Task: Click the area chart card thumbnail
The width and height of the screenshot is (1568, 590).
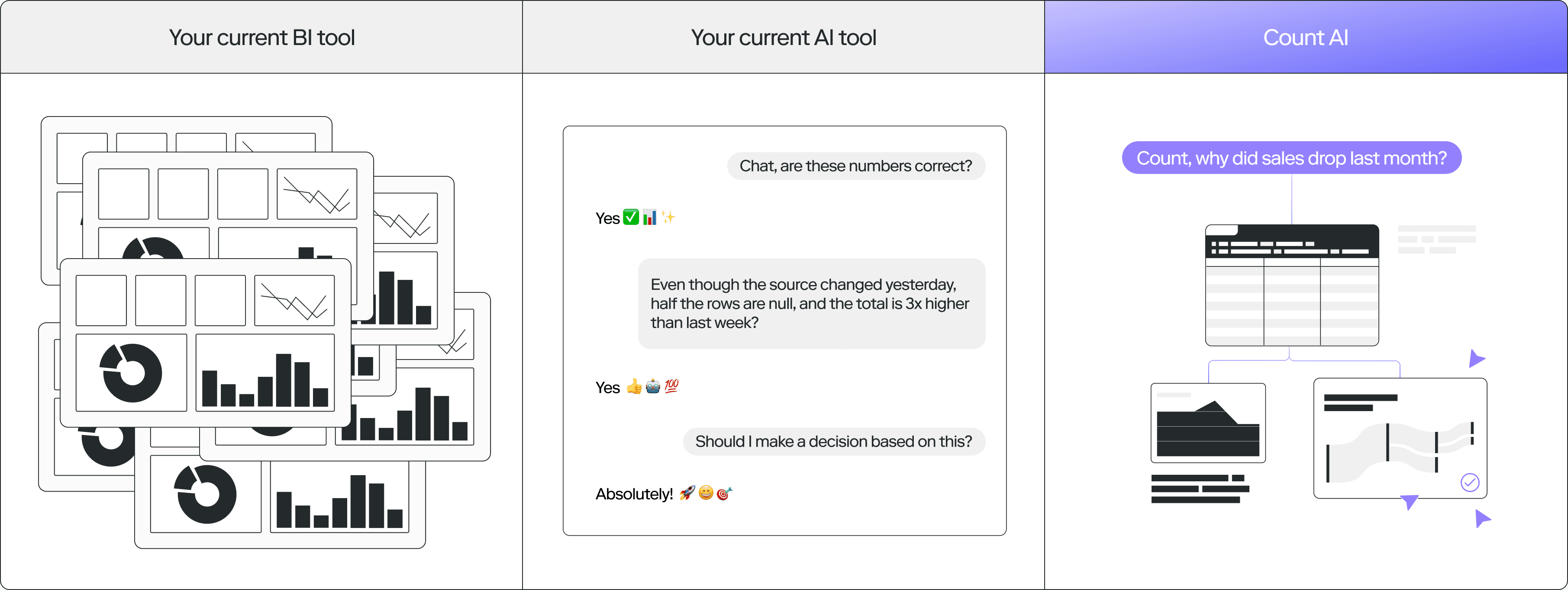Action: click(1208, 423)
